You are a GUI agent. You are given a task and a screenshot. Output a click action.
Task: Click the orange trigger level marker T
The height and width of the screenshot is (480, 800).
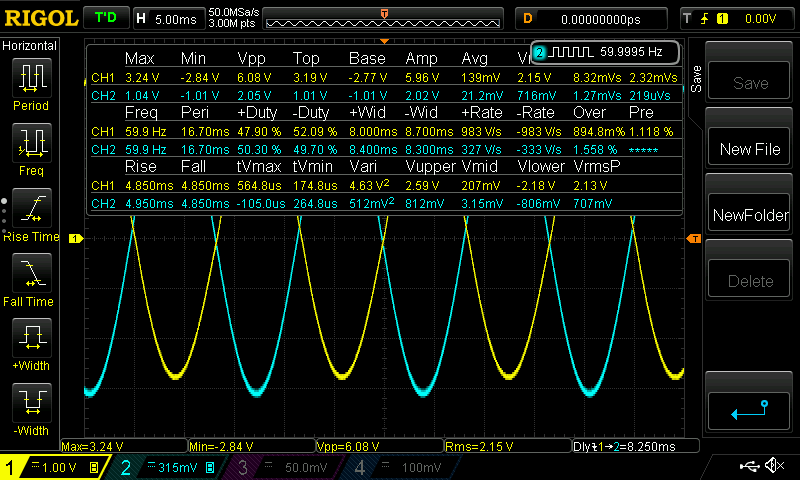pos(694,238)
